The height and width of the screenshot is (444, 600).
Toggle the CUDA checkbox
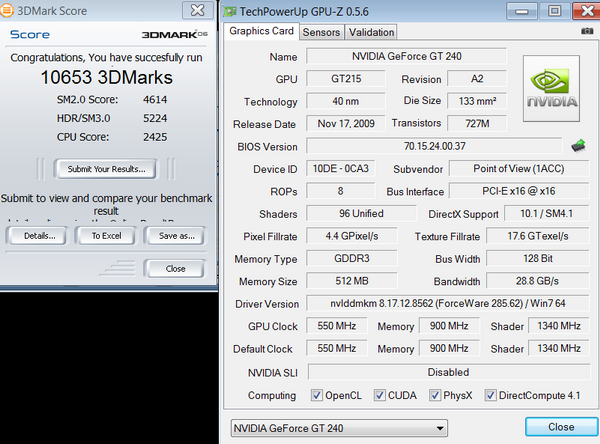(x=379, y=395)
